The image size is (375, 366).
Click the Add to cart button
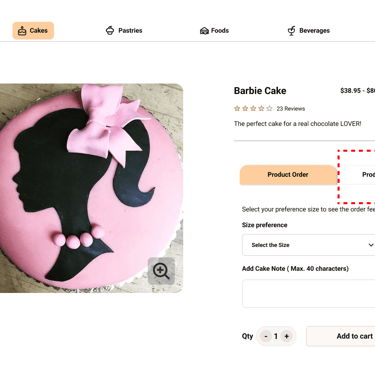341,336
